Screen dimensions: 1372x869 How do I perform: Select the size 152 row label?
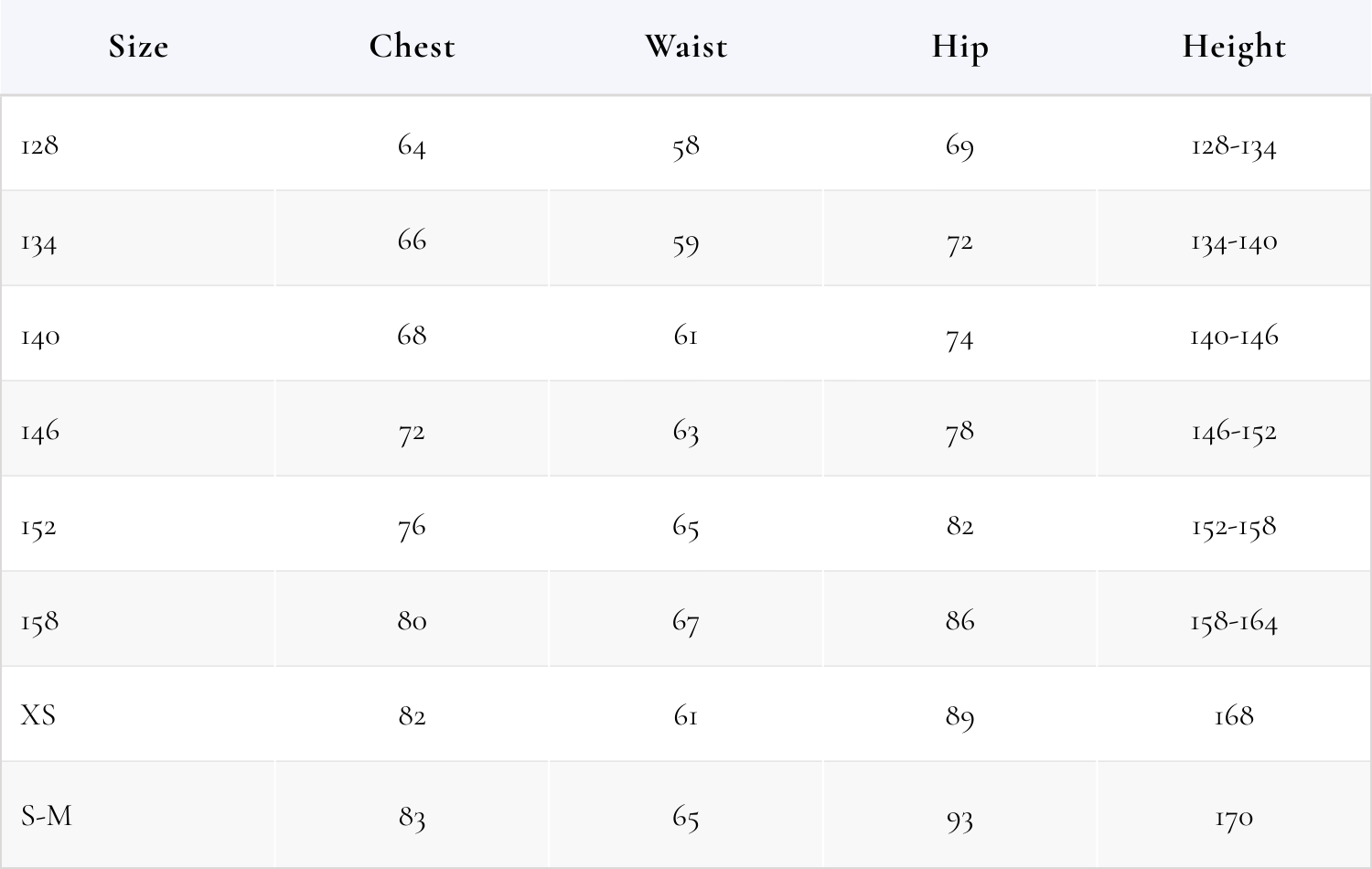pyautogui.click(x=39, y=528)
